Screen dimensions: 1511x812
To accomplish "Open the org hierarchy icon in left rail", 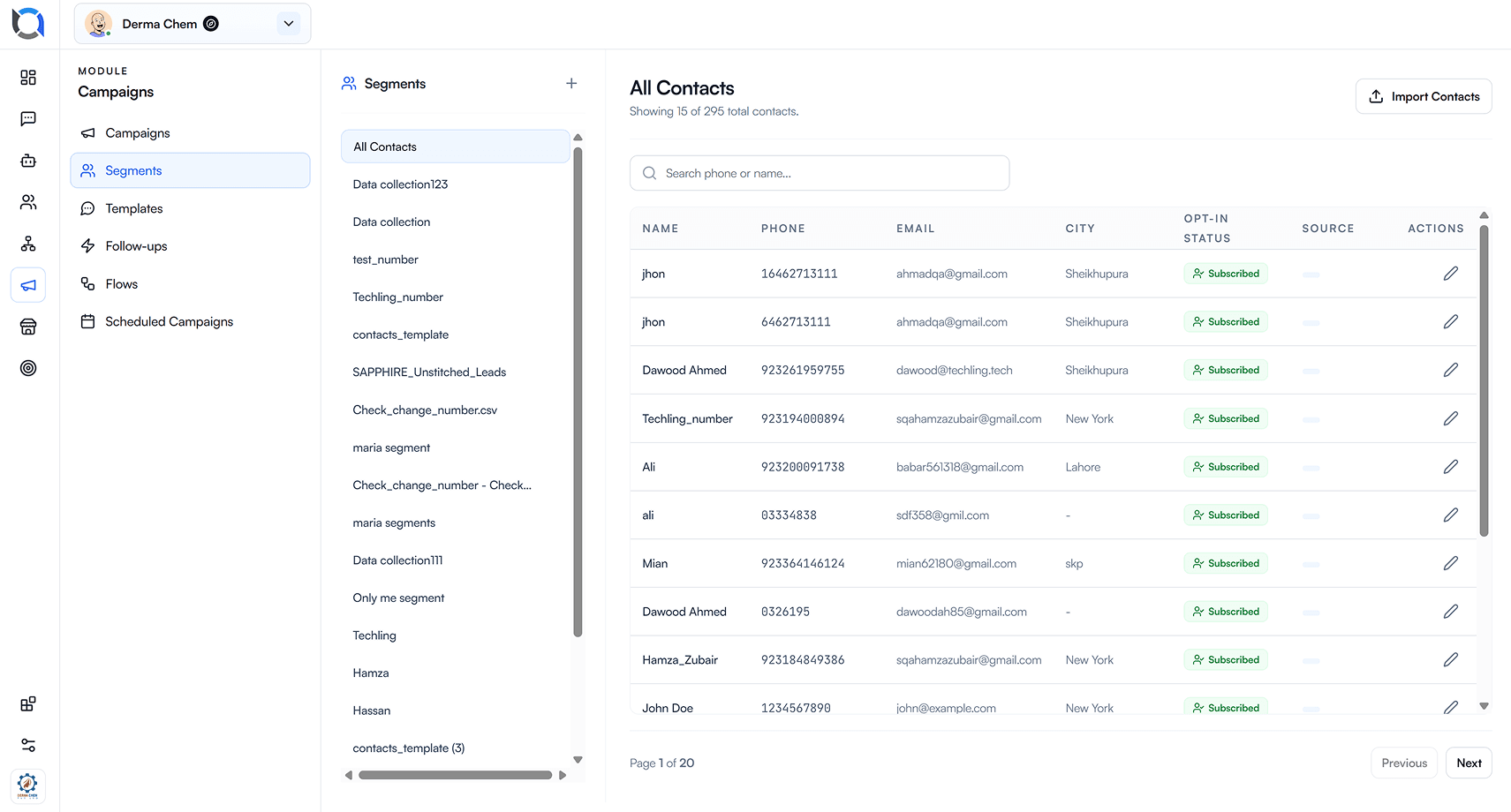I will click(x=28, y=244).
